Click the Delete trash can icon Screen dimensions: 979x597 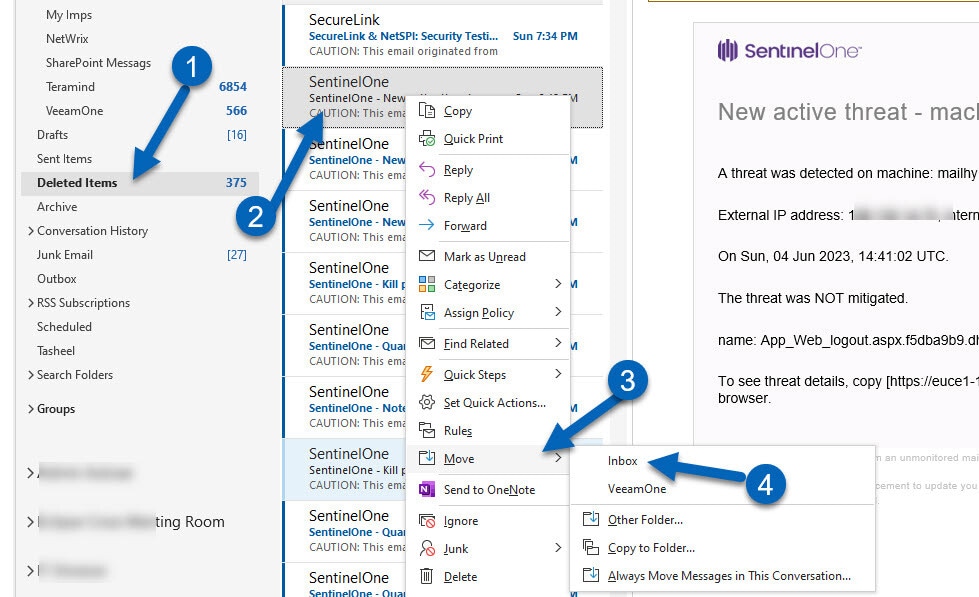pos(427,577)
